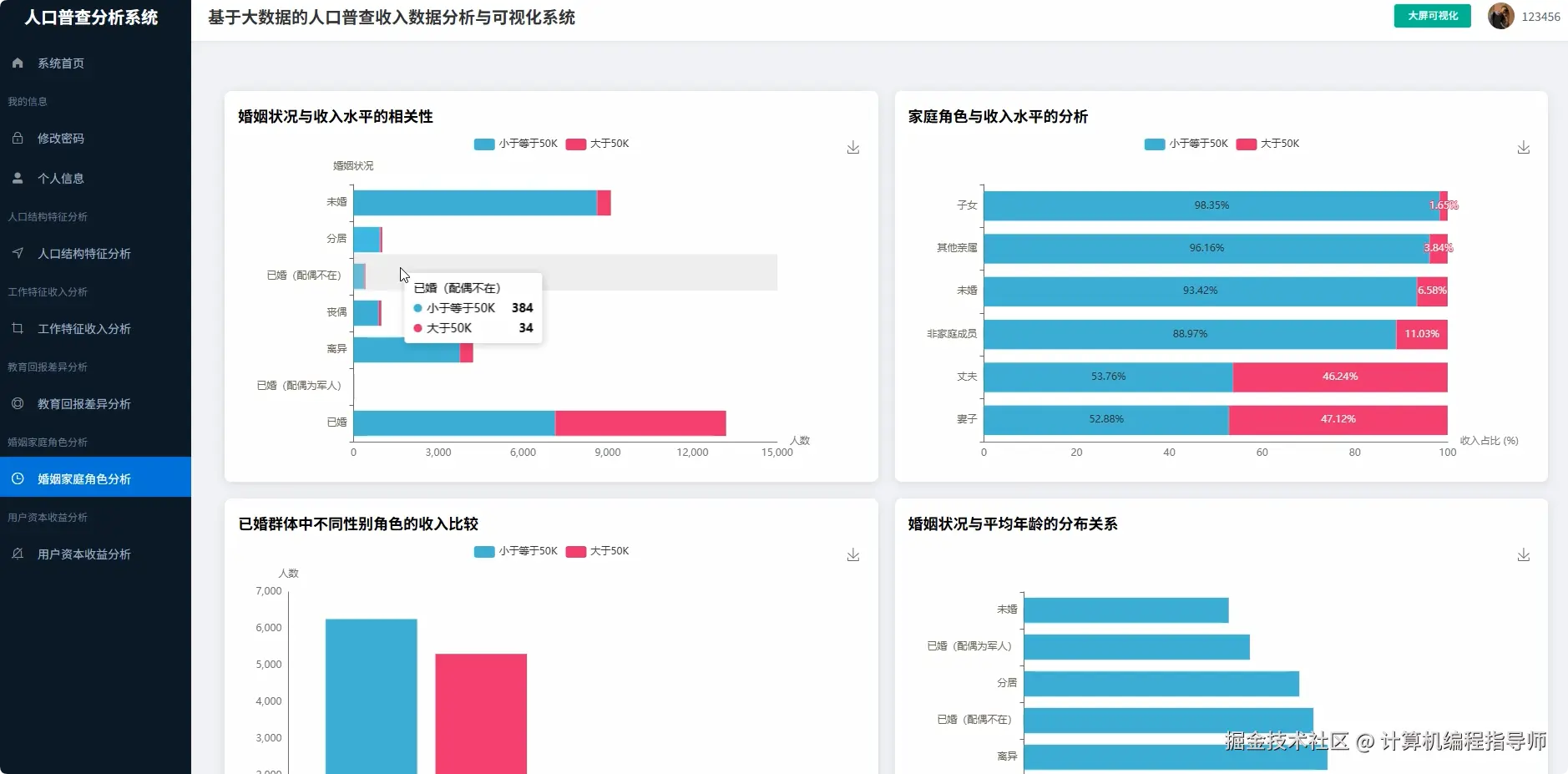Click the 已婚群体中不同性别角色的收入比较 card title

(358, 524)
